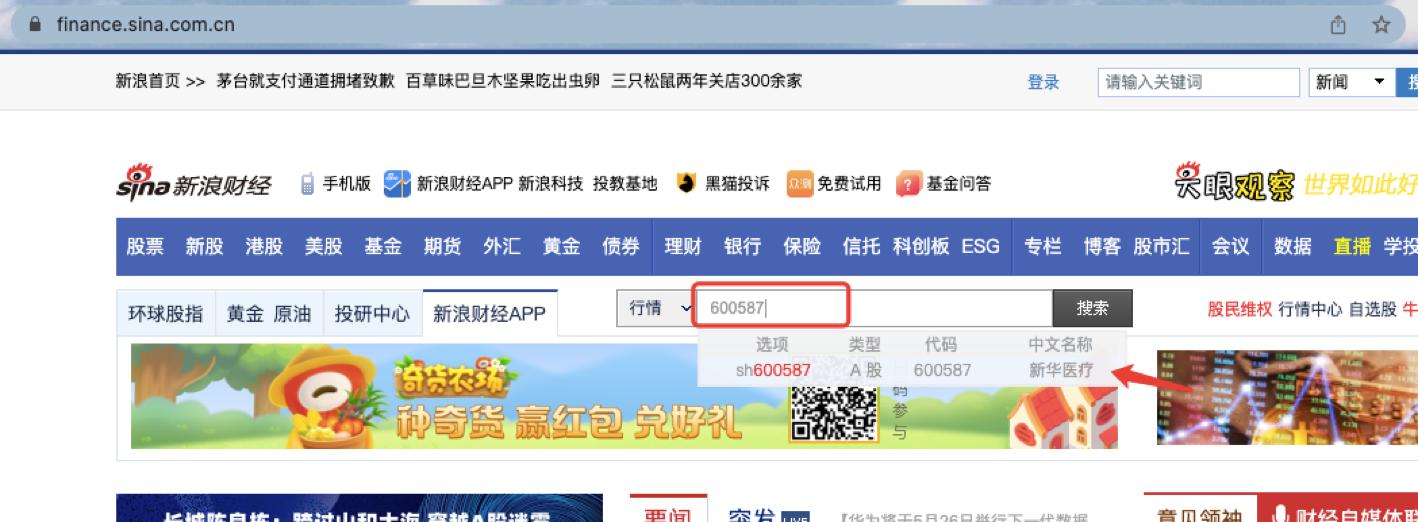Click the 行情中心 link
Viewport: 1418px width, 522px height.
[1311, 309]
